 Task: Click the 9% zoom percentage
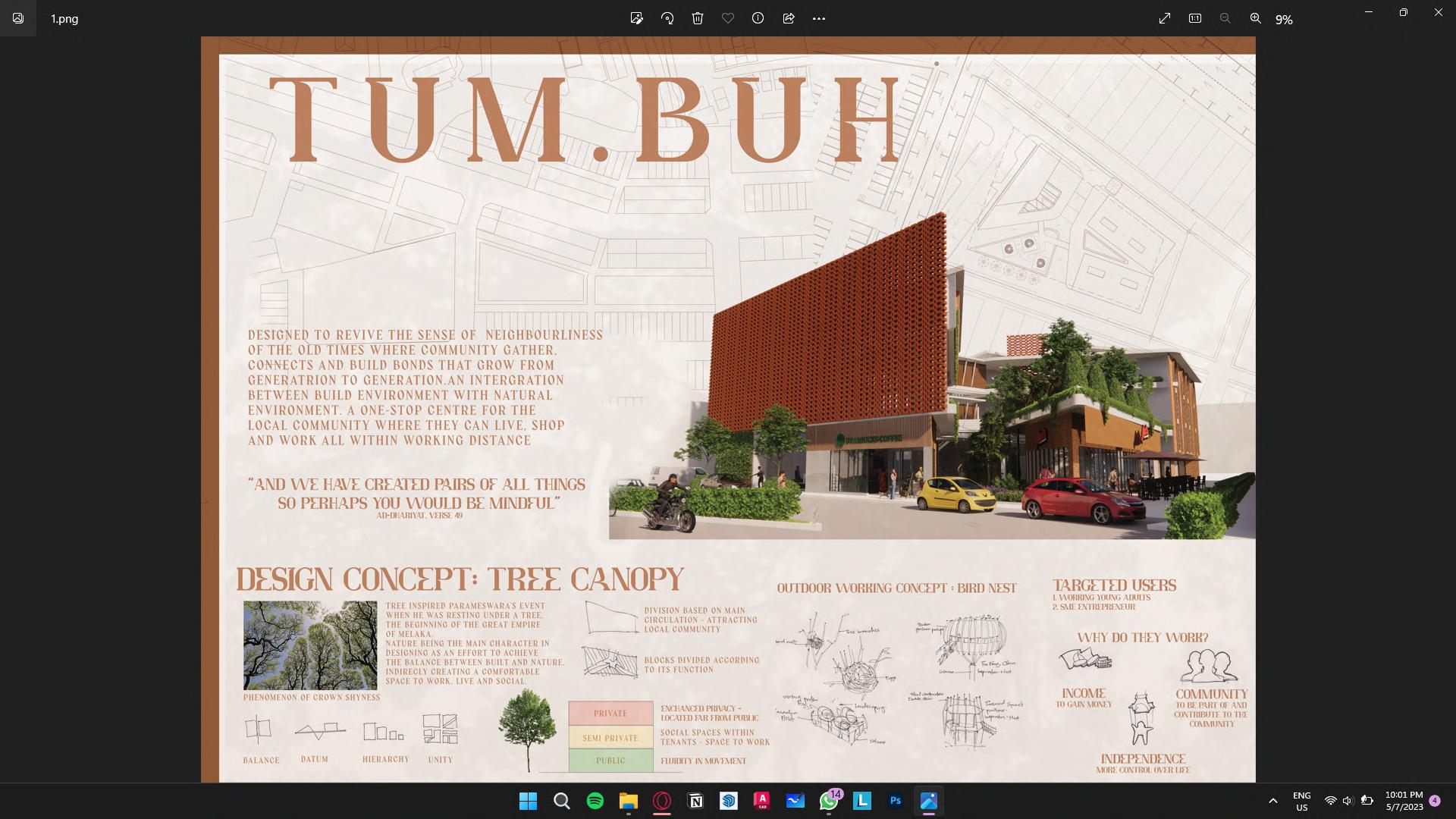pos(1284,20)
